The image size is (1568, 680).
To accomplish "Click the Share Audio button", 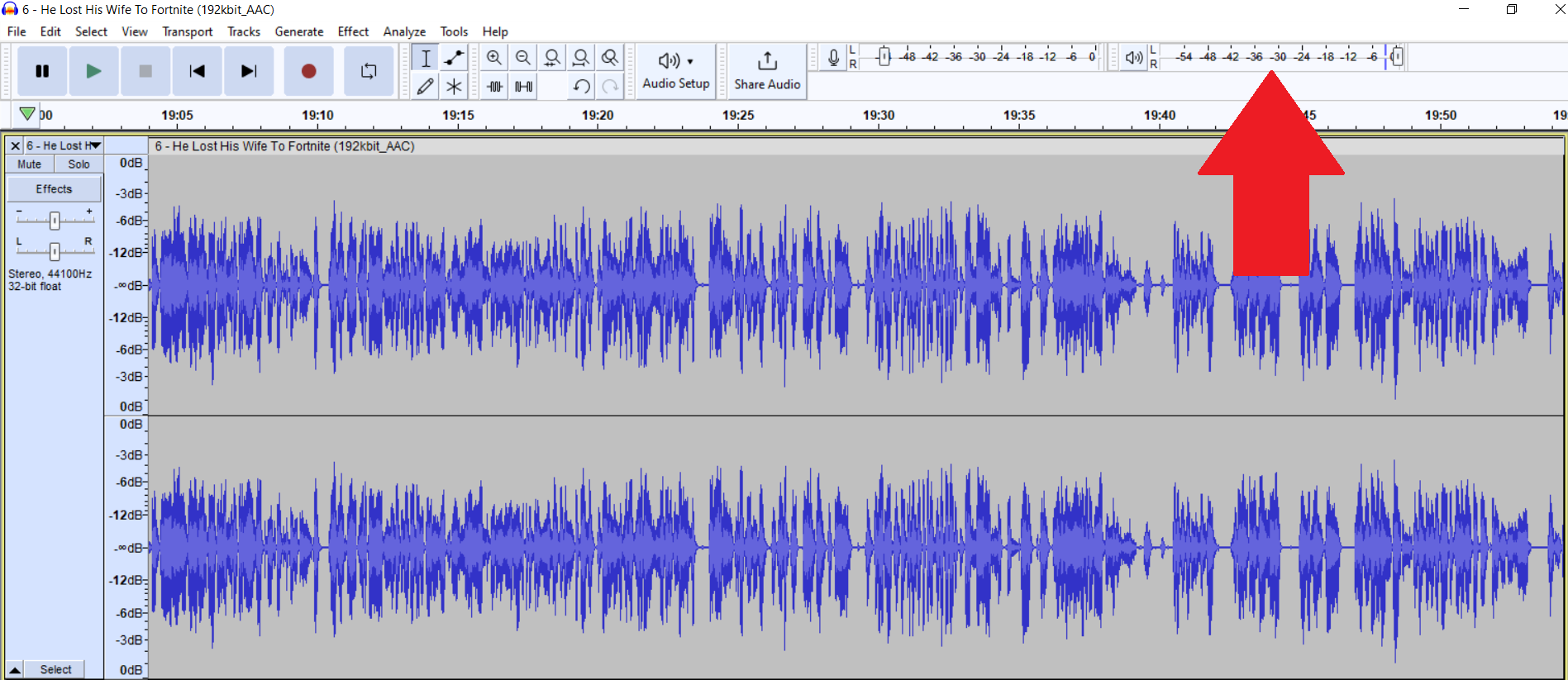I will tap(767, 71).
